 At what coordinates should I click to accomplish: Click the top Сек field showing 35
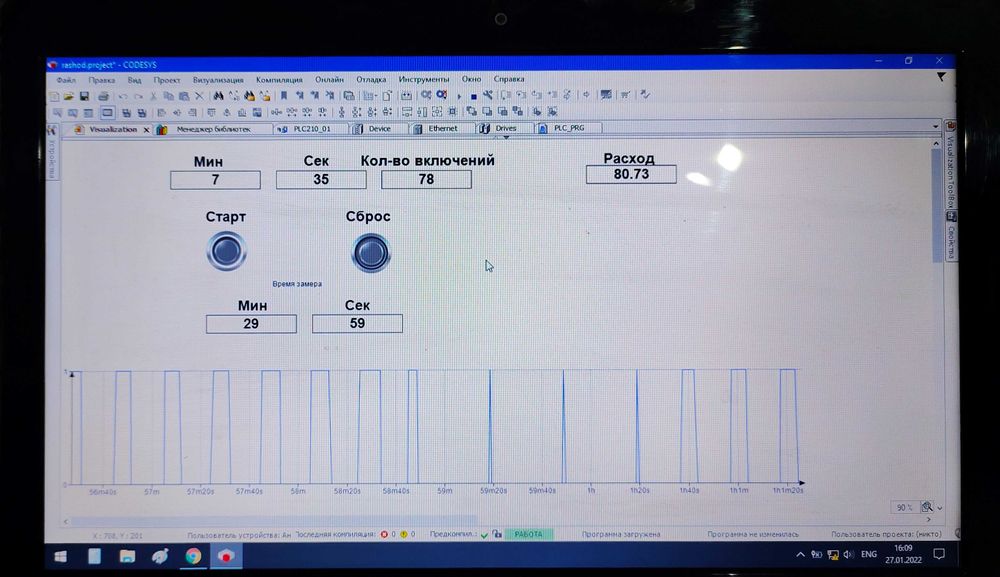321,180
